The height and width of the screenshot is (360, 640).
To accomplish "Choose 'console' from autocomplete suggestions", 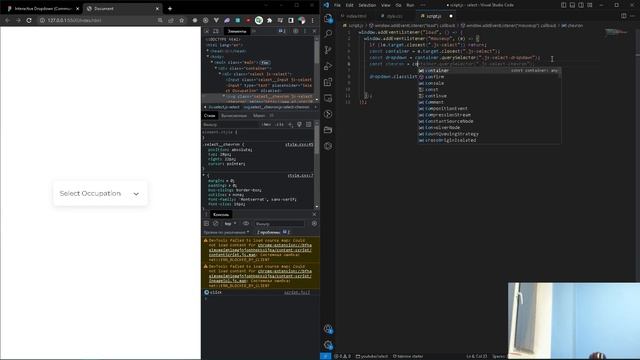I will pyautogui.click(x=488, y=83).
